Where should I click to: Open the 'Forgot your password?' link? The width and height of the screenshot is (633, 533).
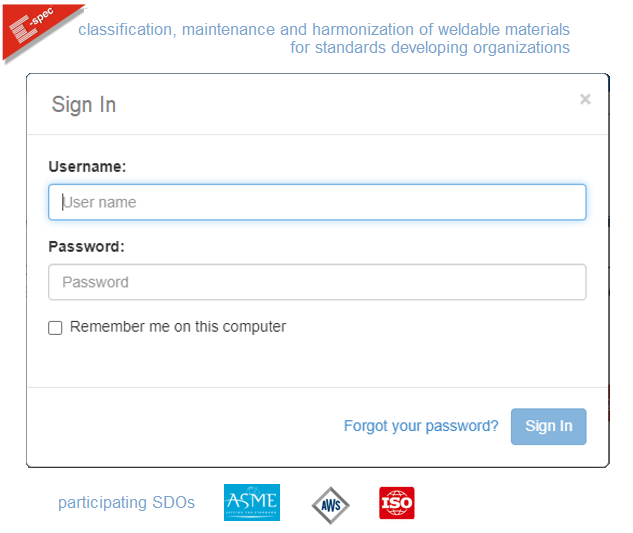pos(421,426)
